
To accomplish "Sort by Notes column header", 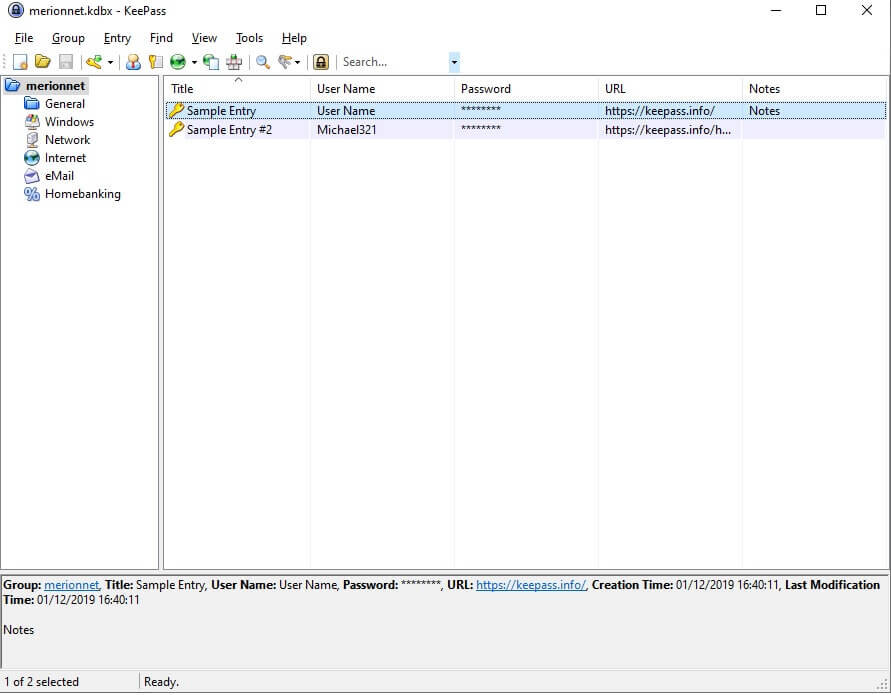I will pyautogui.click(x=814, y=89).
